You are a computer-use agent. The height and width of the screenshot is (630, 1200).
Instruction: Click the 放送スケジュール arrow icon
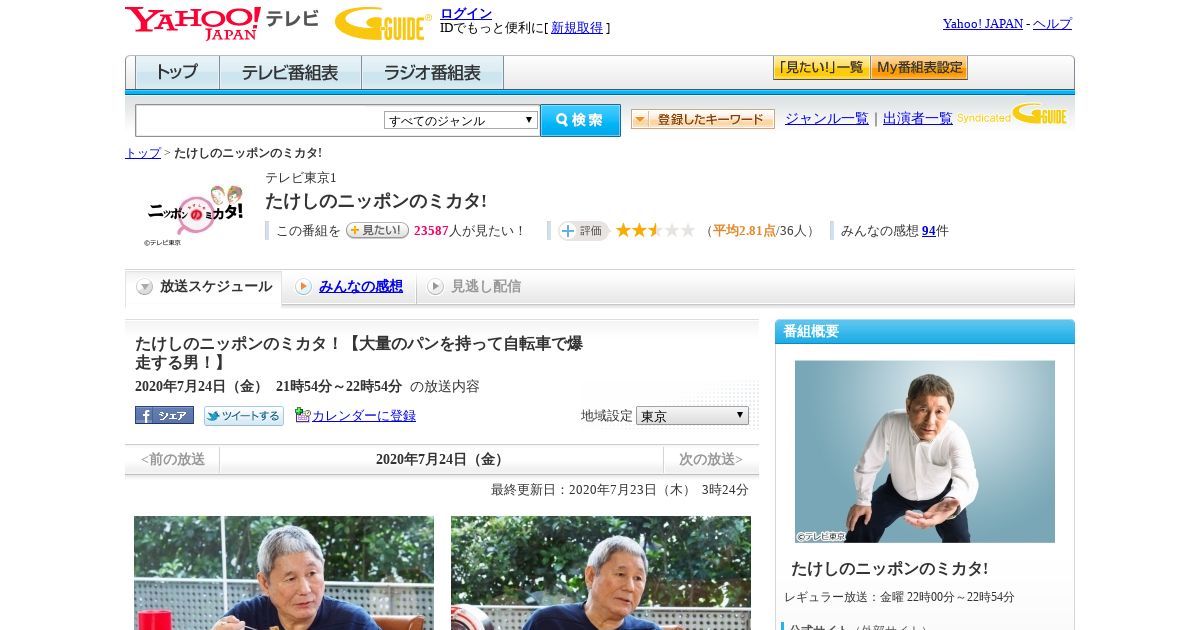pos(145,287)
